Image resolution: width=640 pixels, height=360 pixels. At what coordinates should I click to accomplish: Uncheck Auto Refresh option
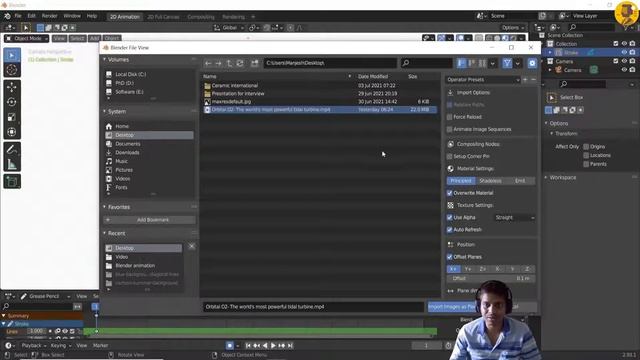coord(449,230)
